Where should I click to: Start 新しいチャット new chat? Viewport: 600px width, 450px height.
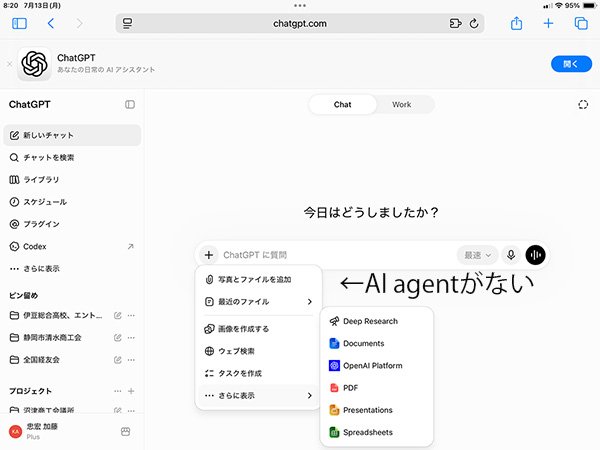click(72, 135)
